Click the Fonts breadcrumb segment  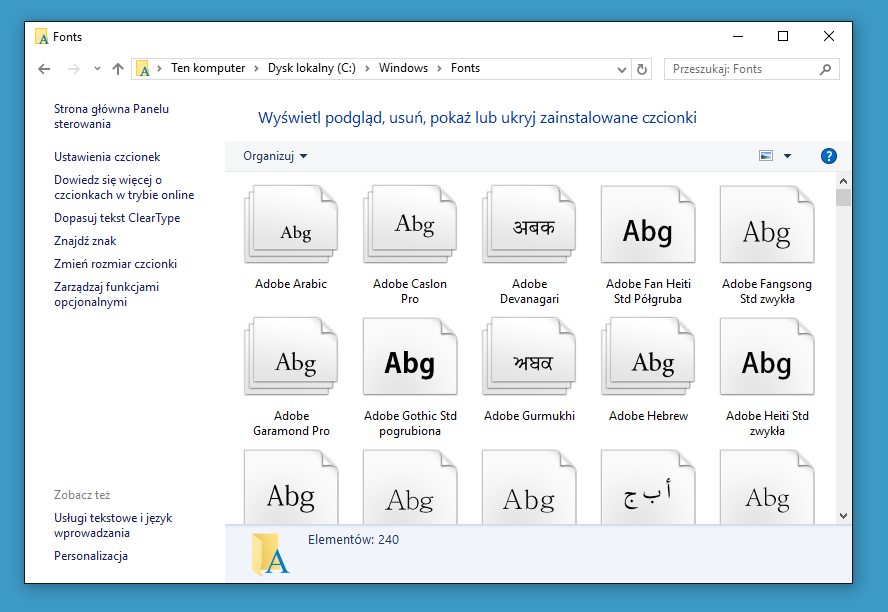click(465, 69)
